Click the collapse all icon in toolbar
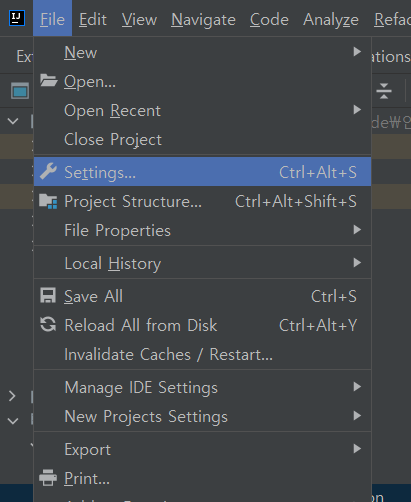 (x=384, y=91)
